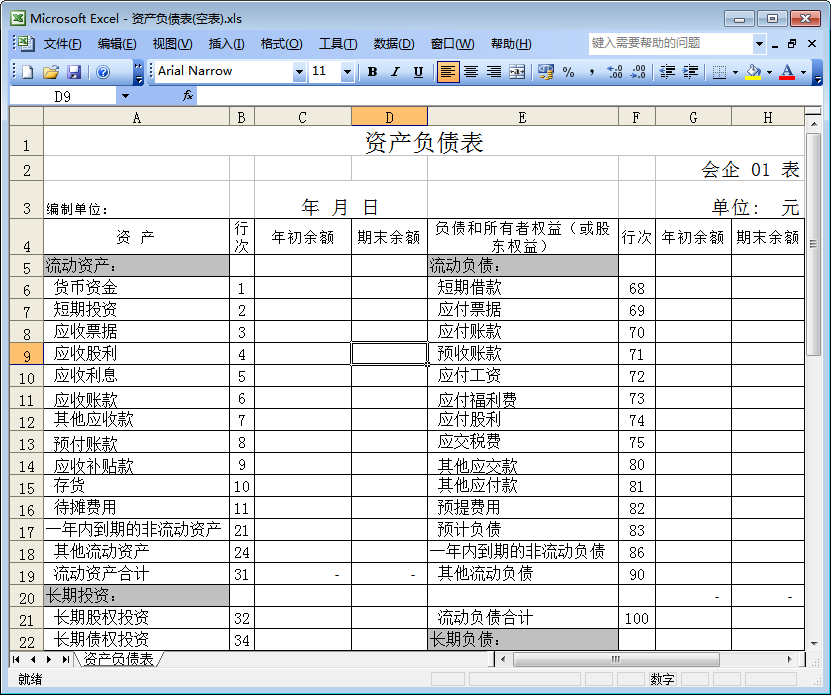
Task: Open the 工具(T) menu
Action: point(338,44)
